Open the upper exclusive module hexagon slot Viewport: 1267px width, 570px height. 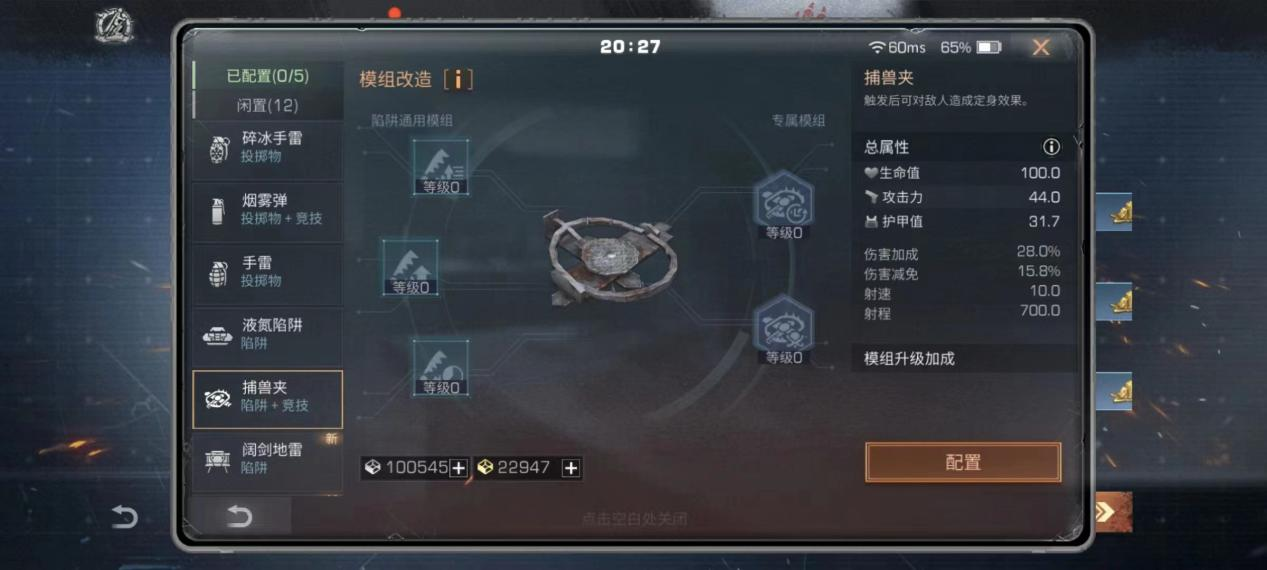[783, 205]
